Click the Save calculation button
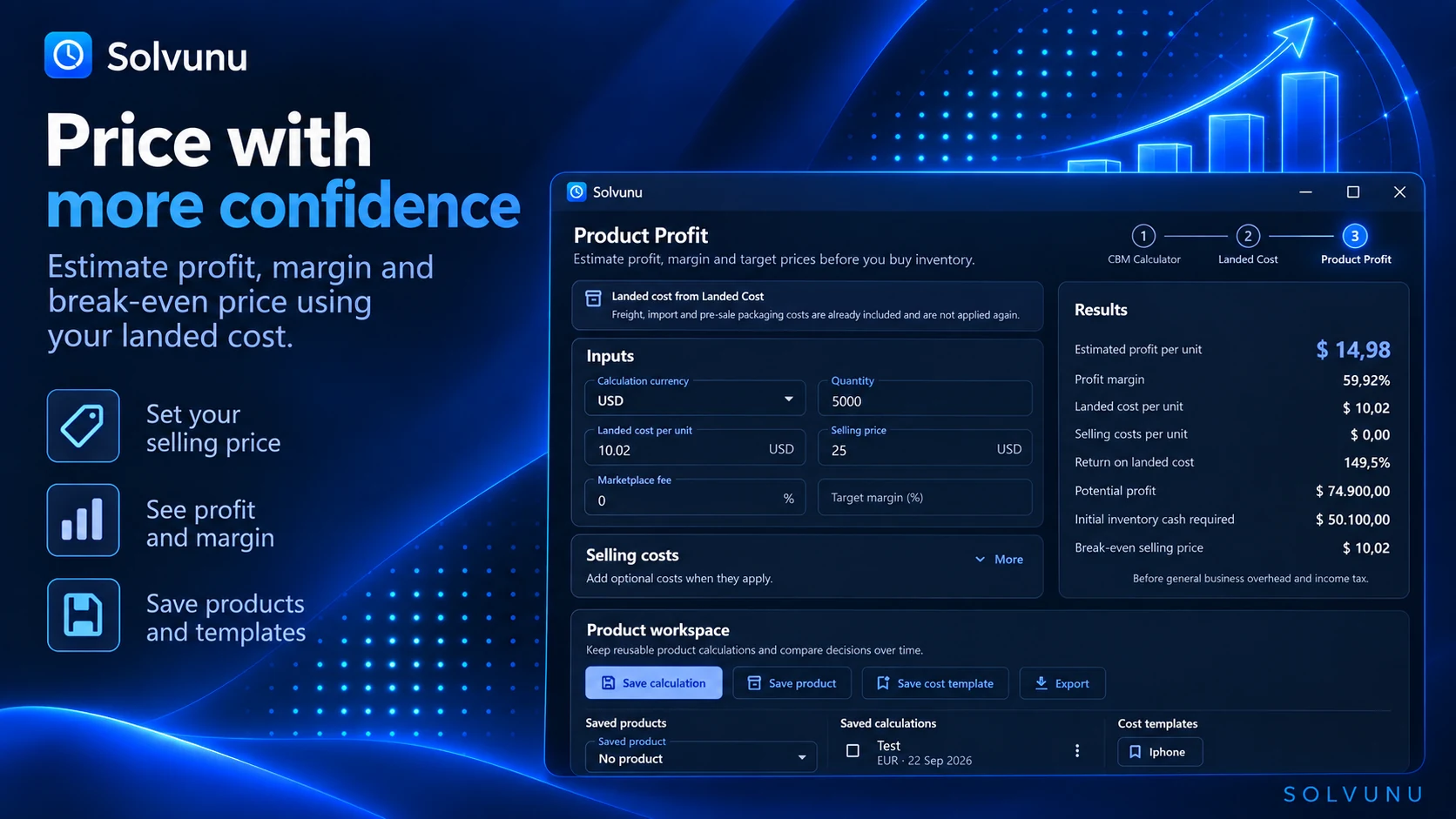Image resolution: width=1456 pixels, height=819 pixels. coord(654,683)
